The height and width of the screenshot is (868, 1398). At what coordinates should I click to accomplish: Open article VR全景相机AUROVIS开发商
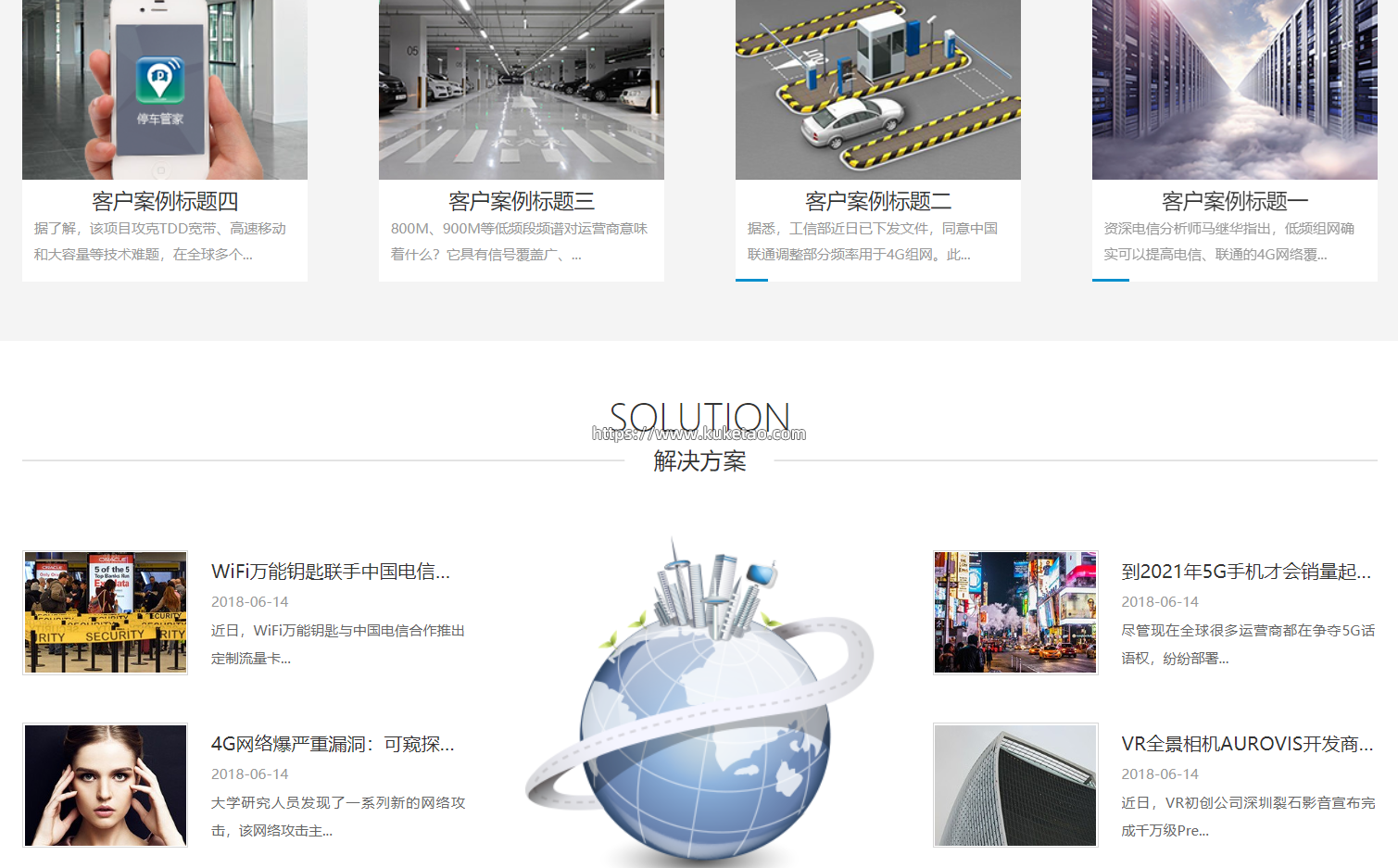pyautogui.click(x=1247, y=744)
